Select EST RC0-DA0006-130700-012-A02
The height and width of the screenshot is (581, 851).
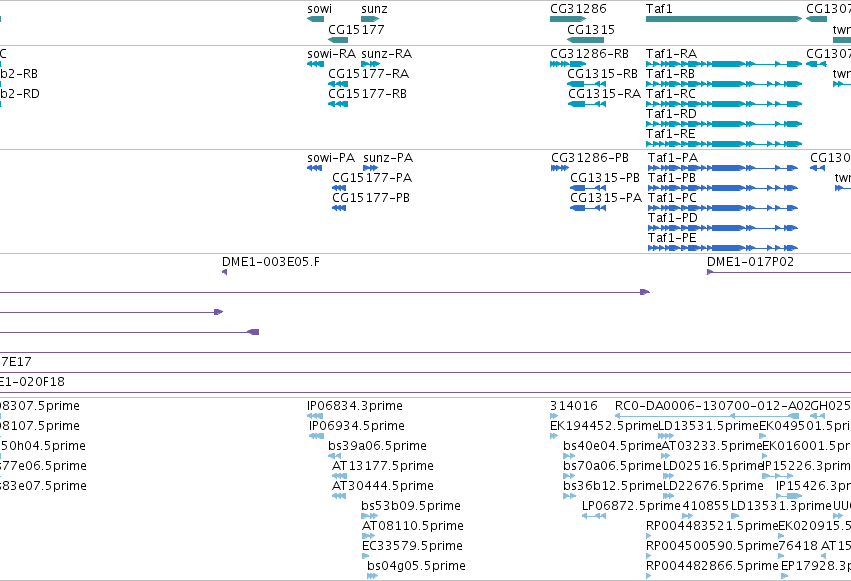pos(713,406)
